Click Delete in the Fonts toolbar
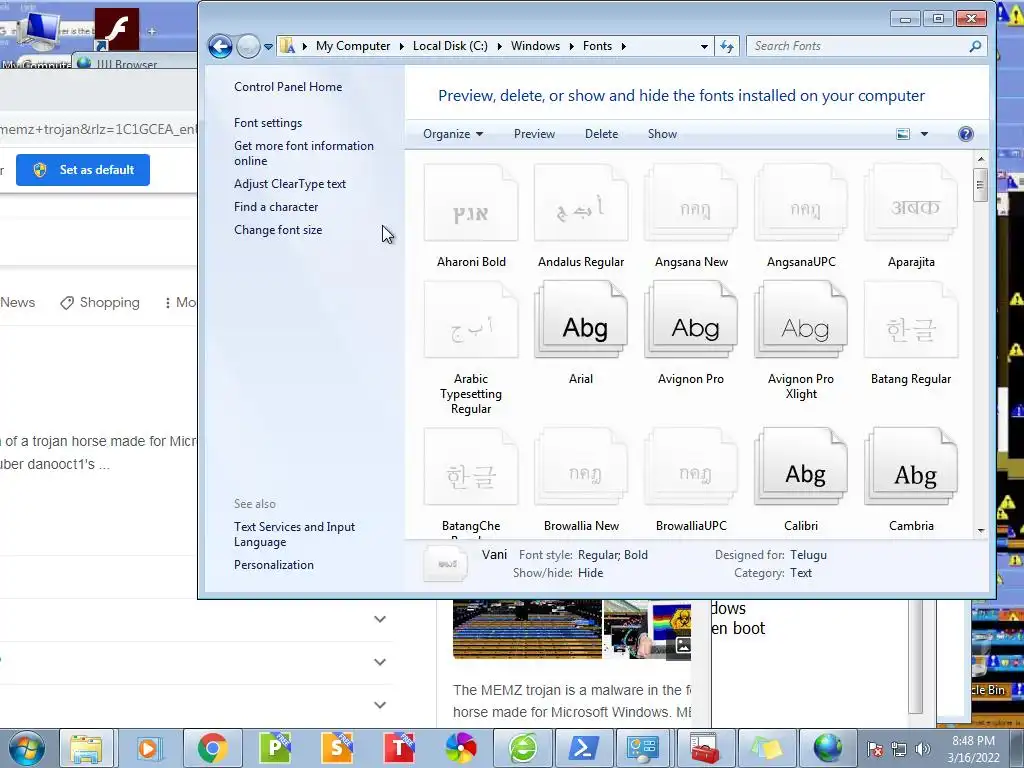 pyautogui.click(x=601, y=134)
